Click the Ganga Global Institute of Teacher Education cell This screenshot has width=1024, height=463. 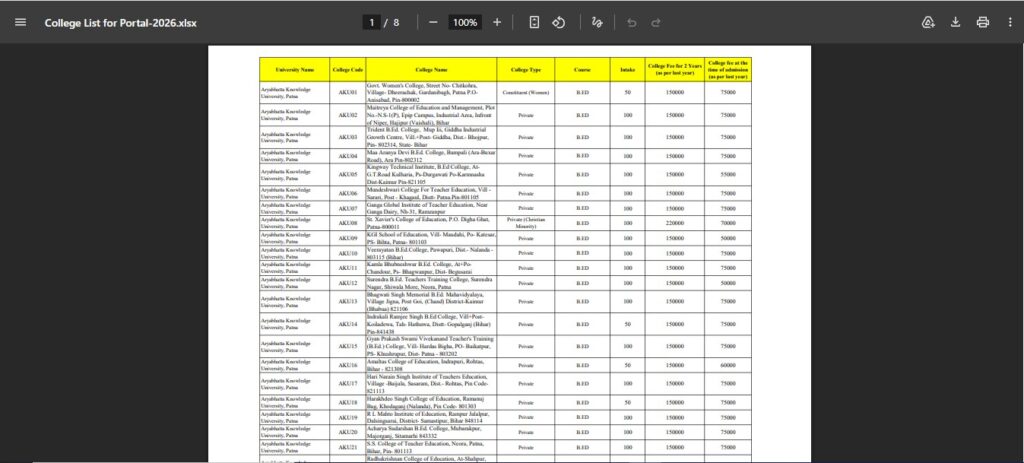(x=431, y=208)
